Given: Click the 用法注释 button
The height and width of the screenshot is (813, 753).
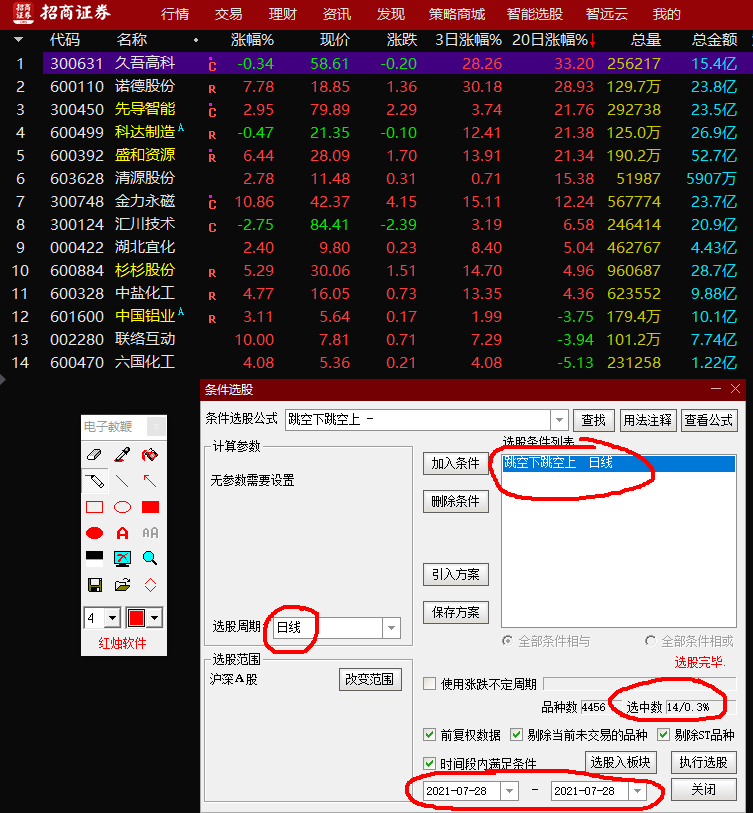Looking at the screenshot, I should click(647, 419).
